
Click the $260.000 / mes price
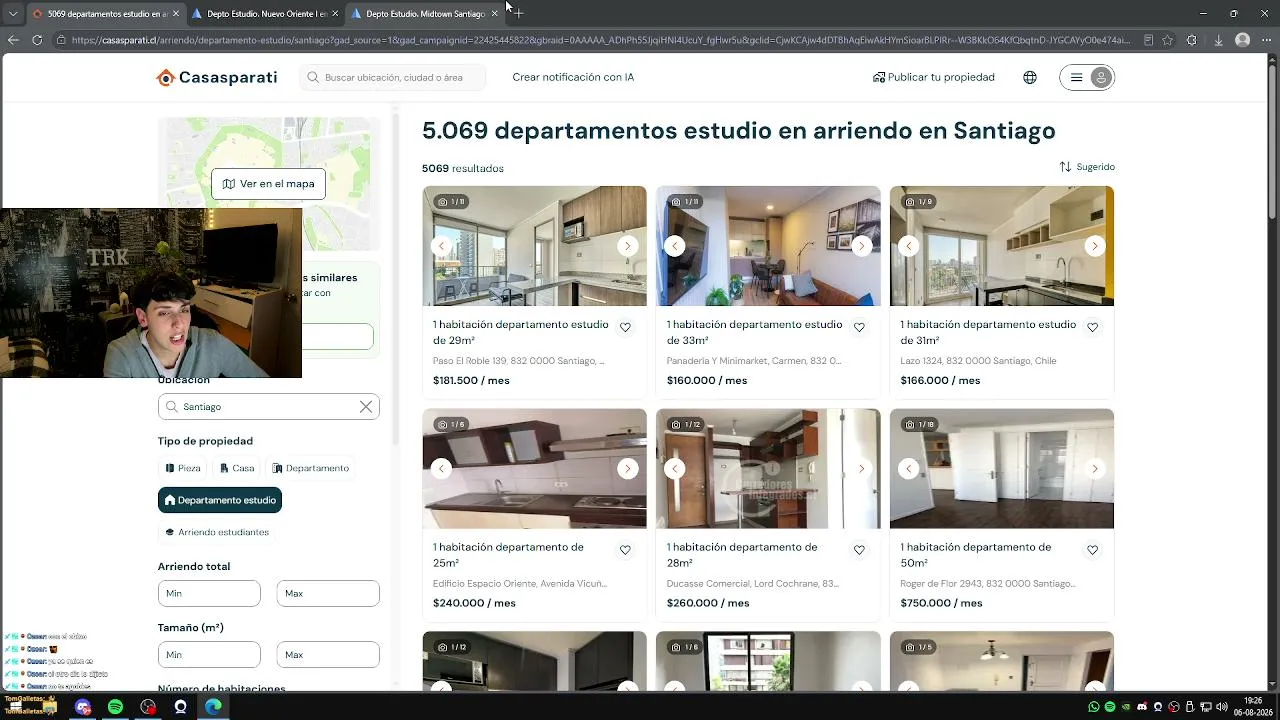click(708, 603)
